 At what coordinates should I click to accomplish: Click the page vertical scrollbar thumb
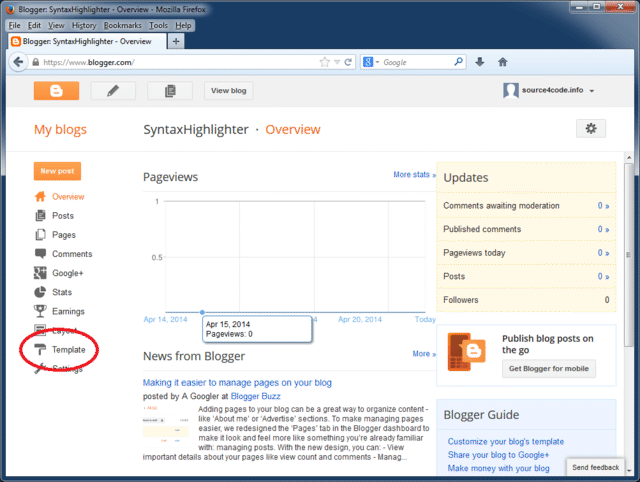click(629, 255)
